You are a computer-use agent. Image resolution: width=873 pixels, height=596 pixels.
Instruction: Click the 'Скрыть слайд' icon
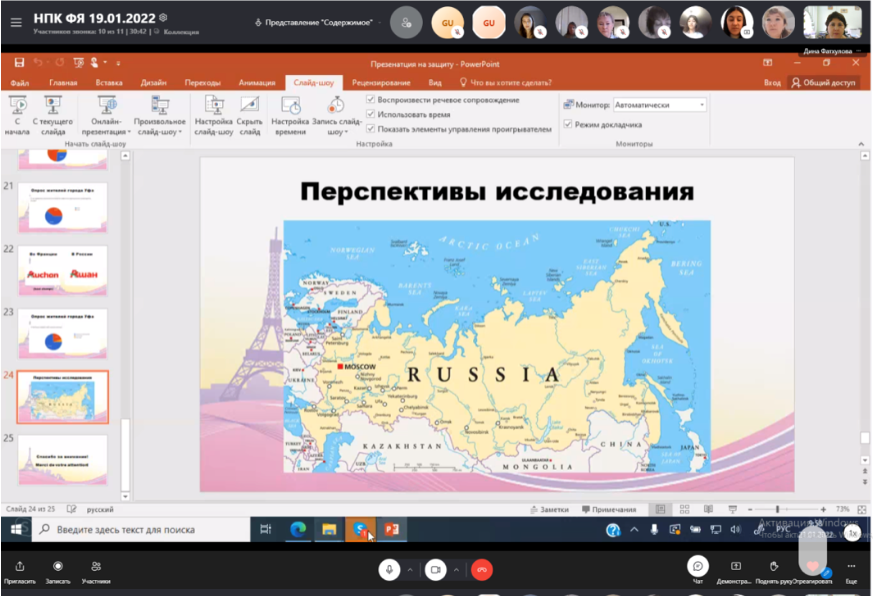coord(250,104)
